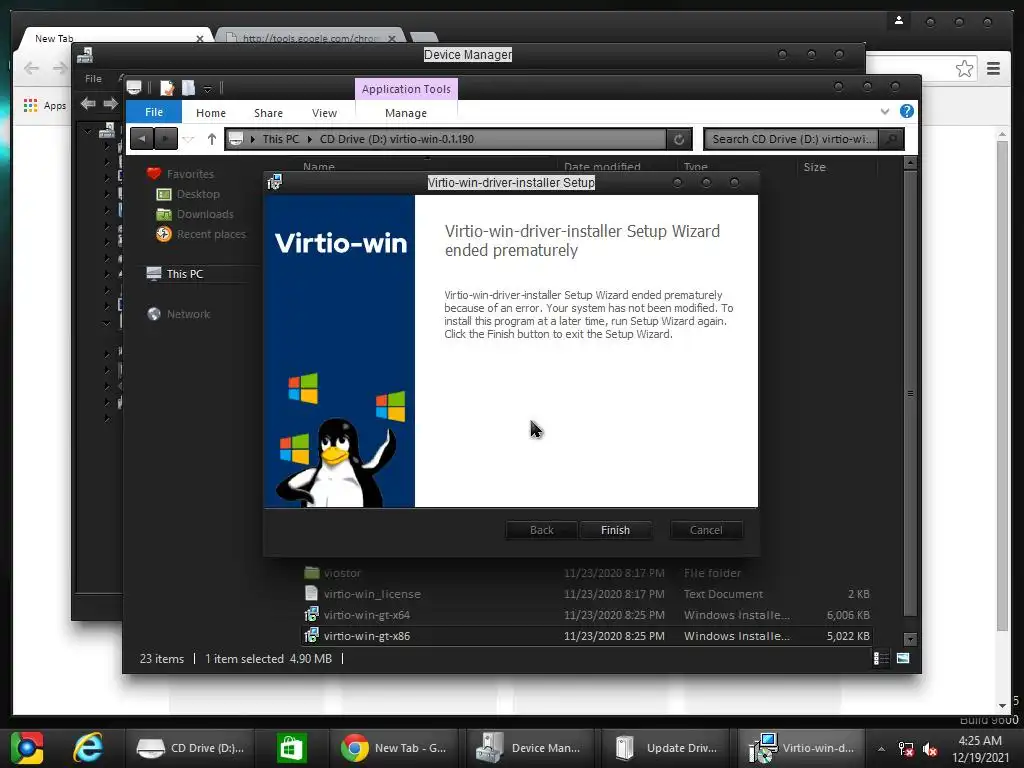Click This PC in the address breadcrumb
Viewport: 1024px width, 768px height.
coord(280,139)
